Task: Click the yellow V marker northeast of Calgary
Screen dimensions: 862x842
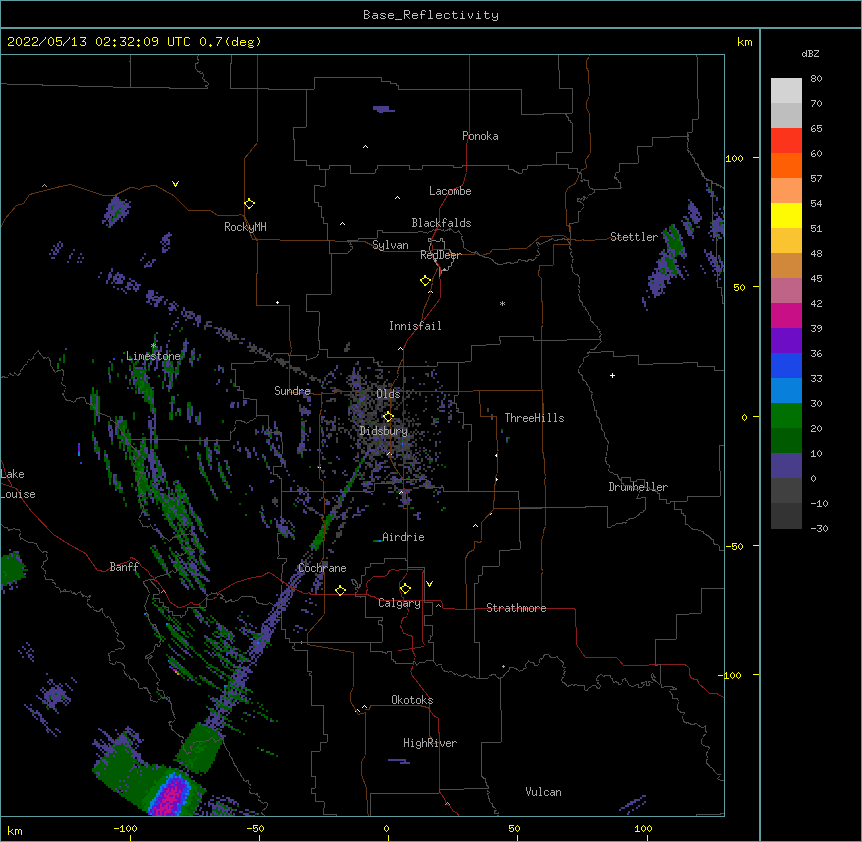Action: [429, 584]
